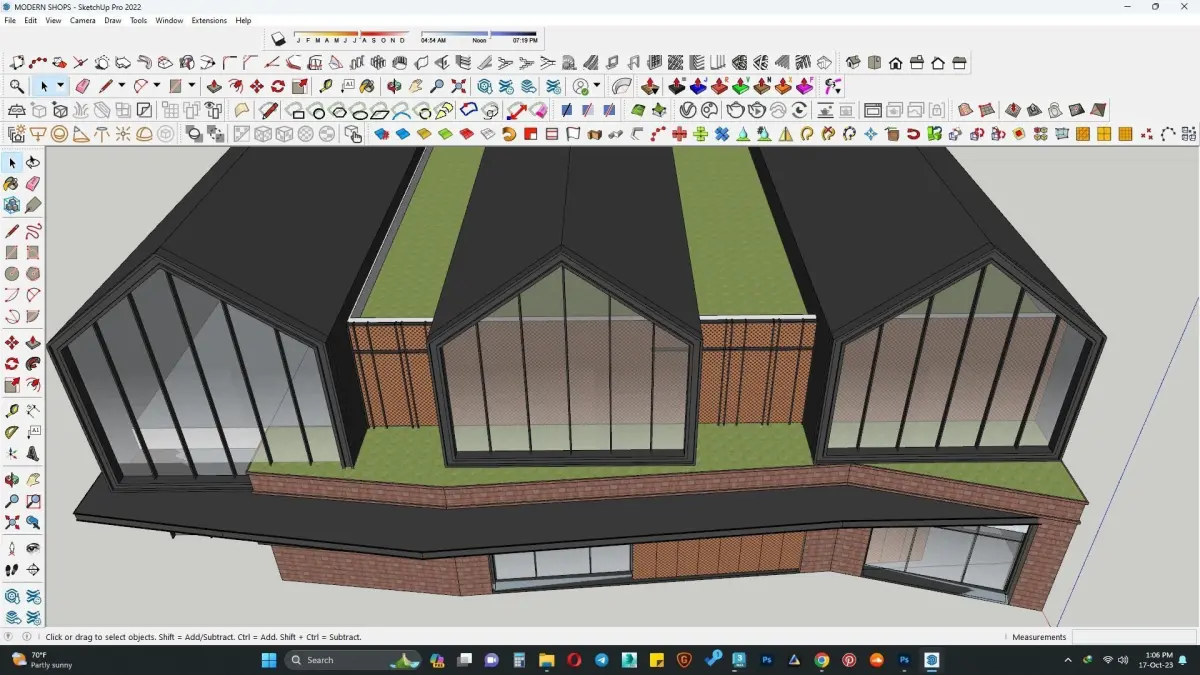Open Telegram from the taskbar
Image resolution: width=1200 pixels, height=675 pixels.
point(601,660)
